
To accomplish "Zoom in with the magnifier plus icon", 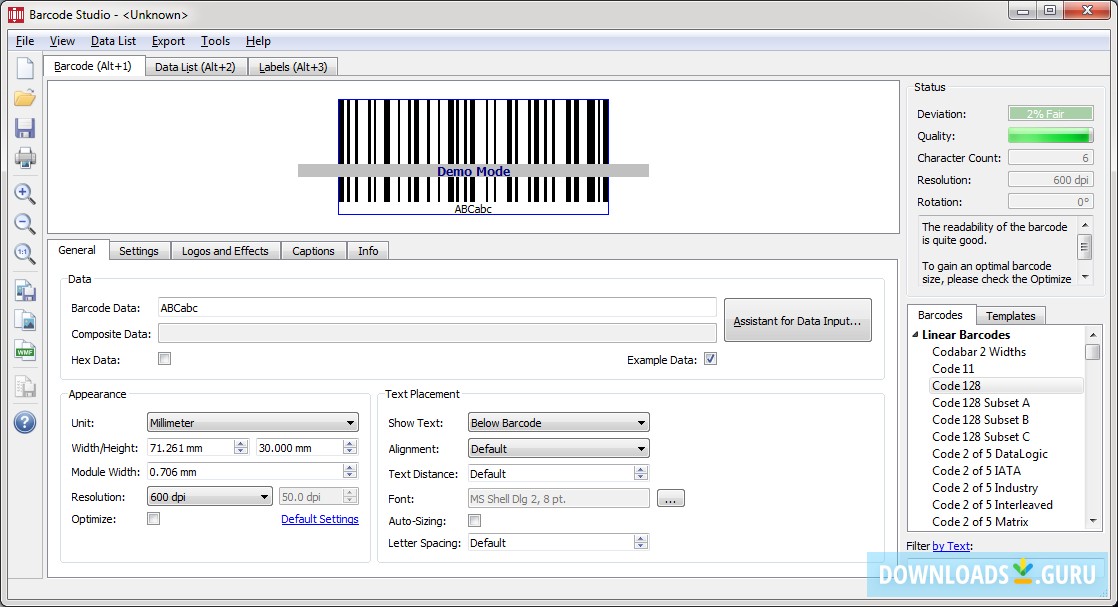I will 25,194.
